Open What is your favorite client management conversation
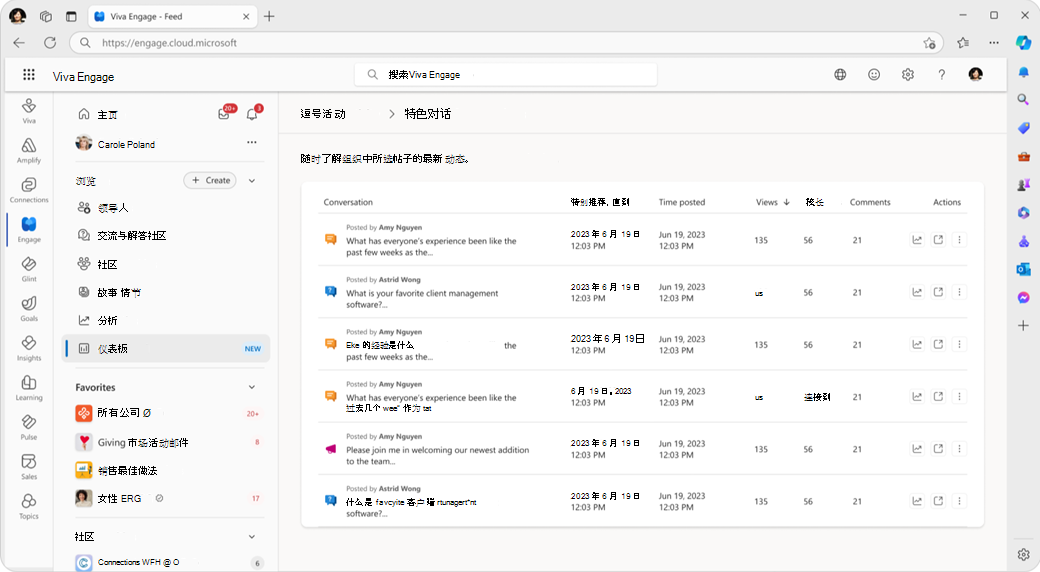The height and width of the screenshot is (572, 1040). [x=422, y=299]
